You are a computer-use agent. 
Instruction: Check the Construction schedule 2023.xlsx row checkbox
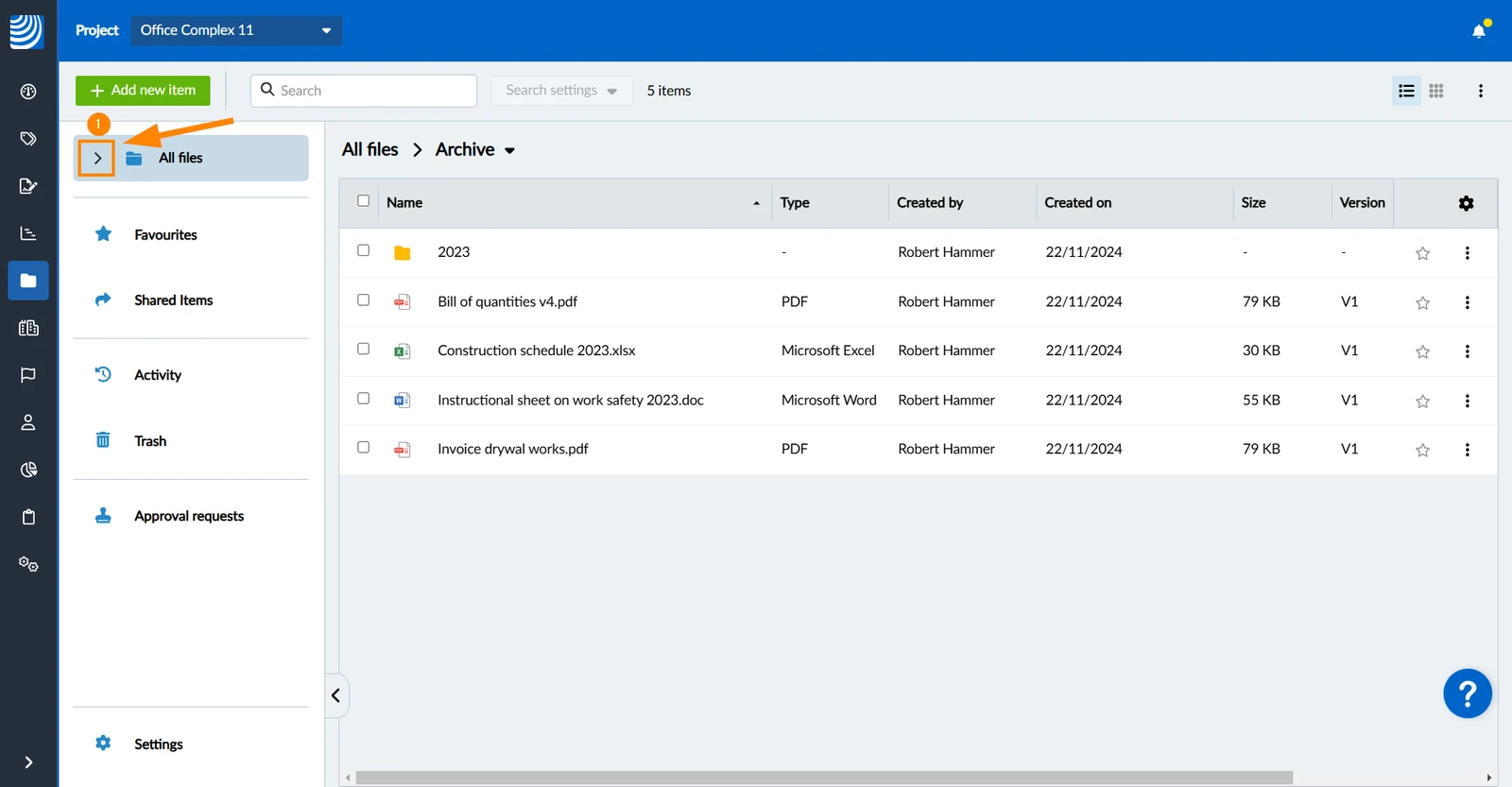coord(363,349)
